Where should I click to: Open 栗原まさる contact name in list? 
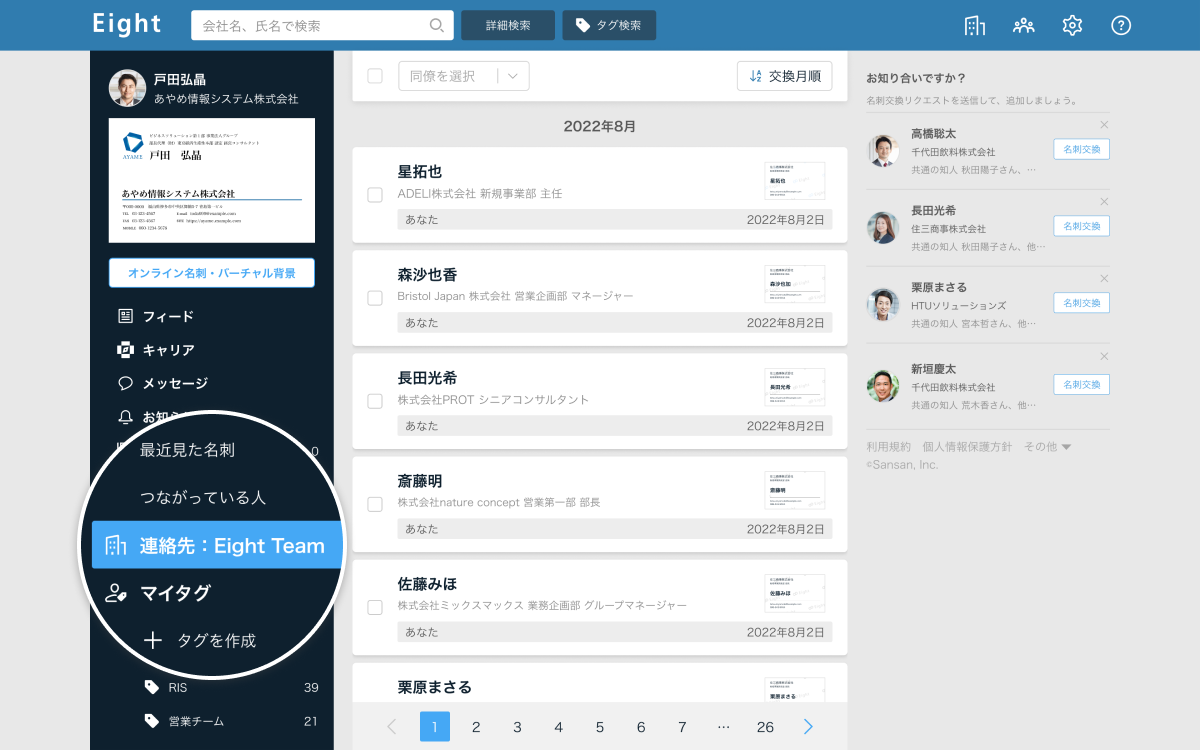pyautogui.click(x=435, y=687)
